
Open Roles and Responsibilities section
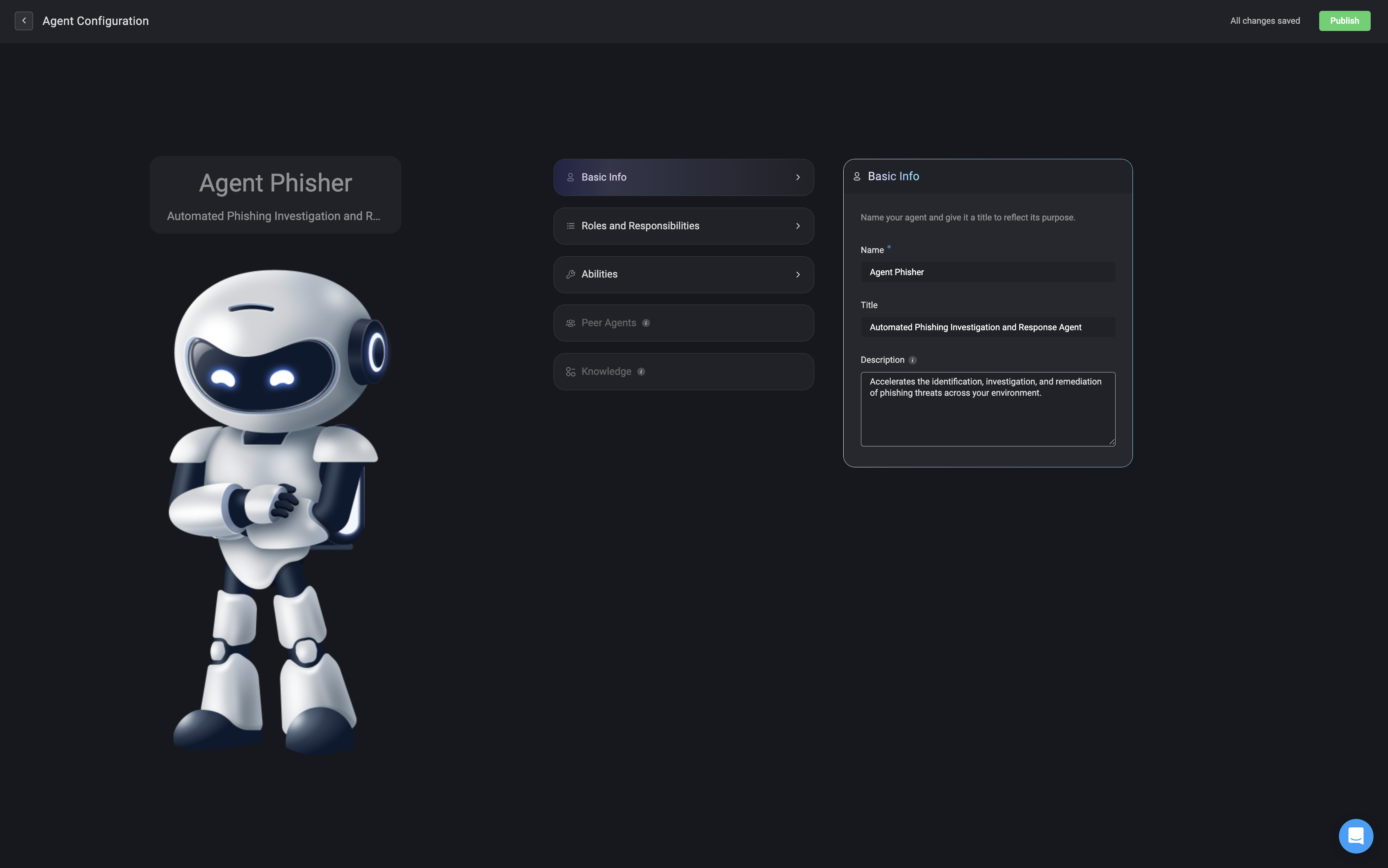[x=683, y=226]
